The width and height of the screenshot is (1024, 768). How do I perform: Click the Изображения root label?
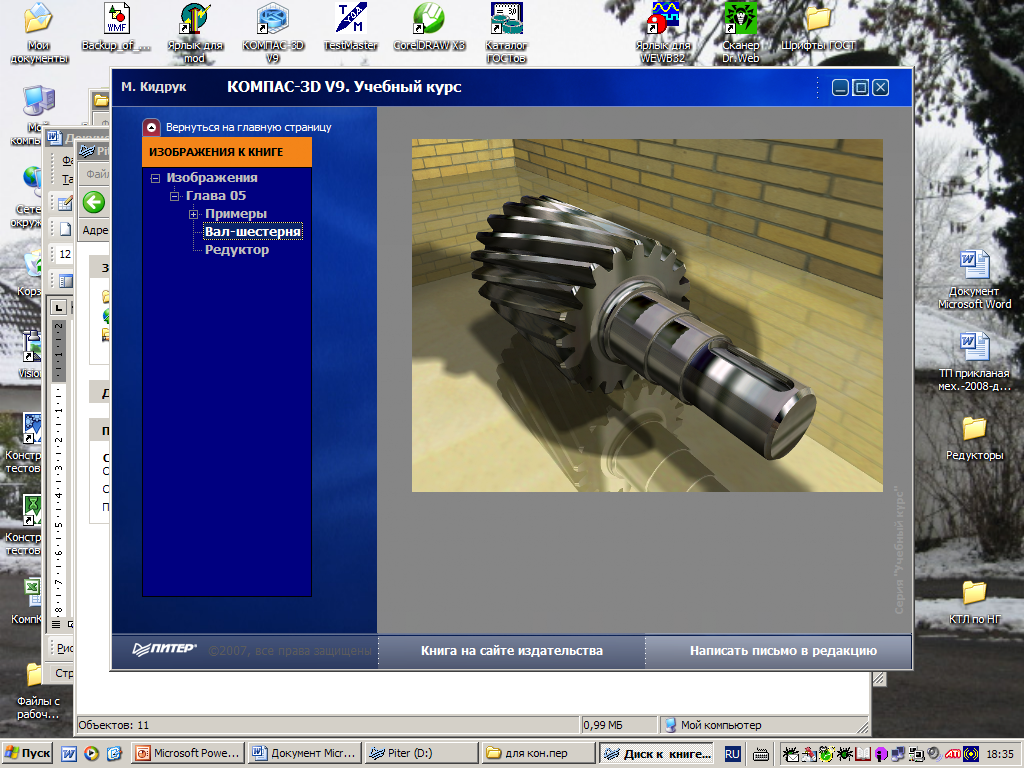click(x=212, y=178)
